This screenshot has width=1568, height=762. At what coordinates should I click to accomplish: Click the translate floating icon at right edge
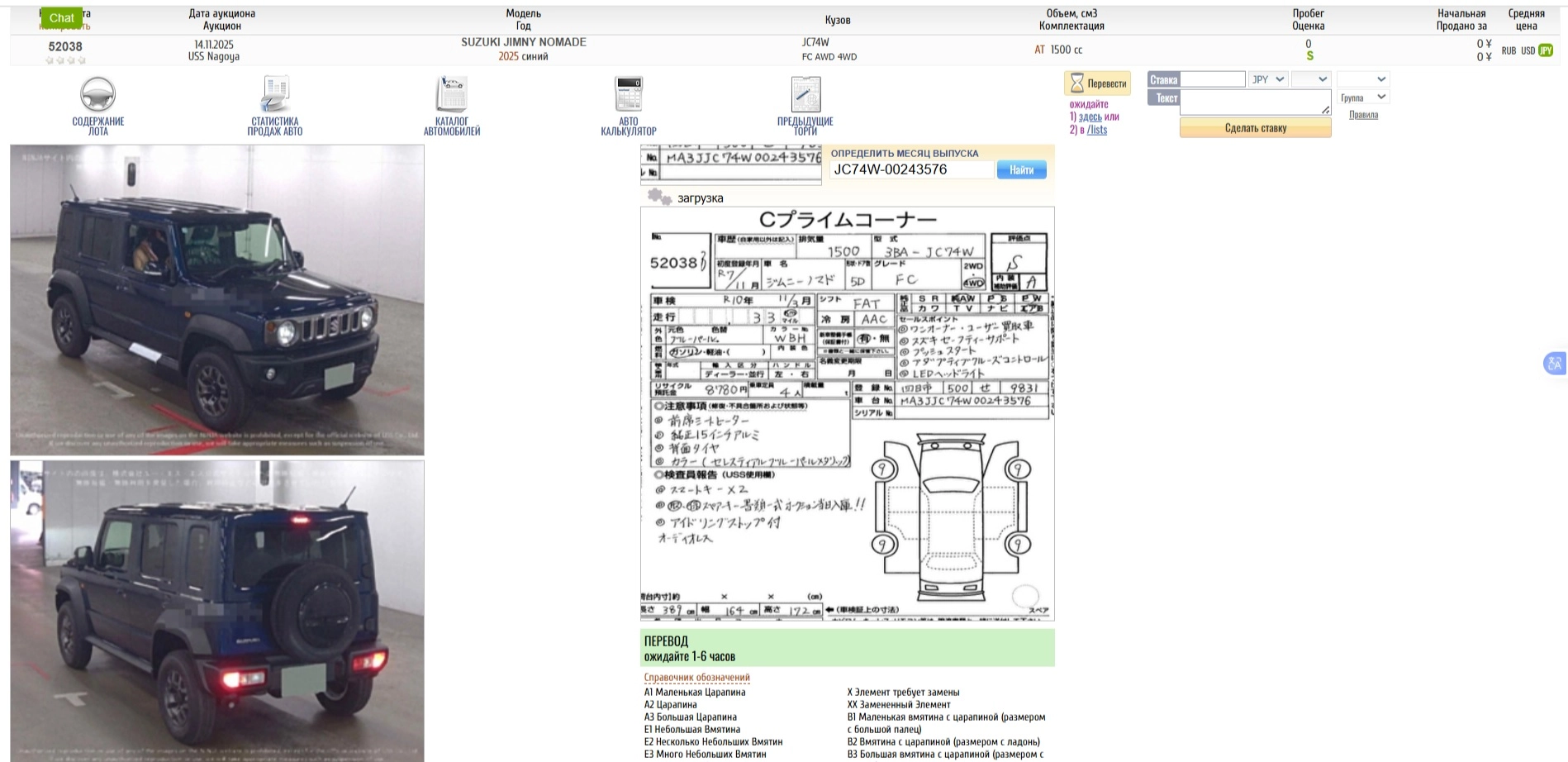point(1555,363)
